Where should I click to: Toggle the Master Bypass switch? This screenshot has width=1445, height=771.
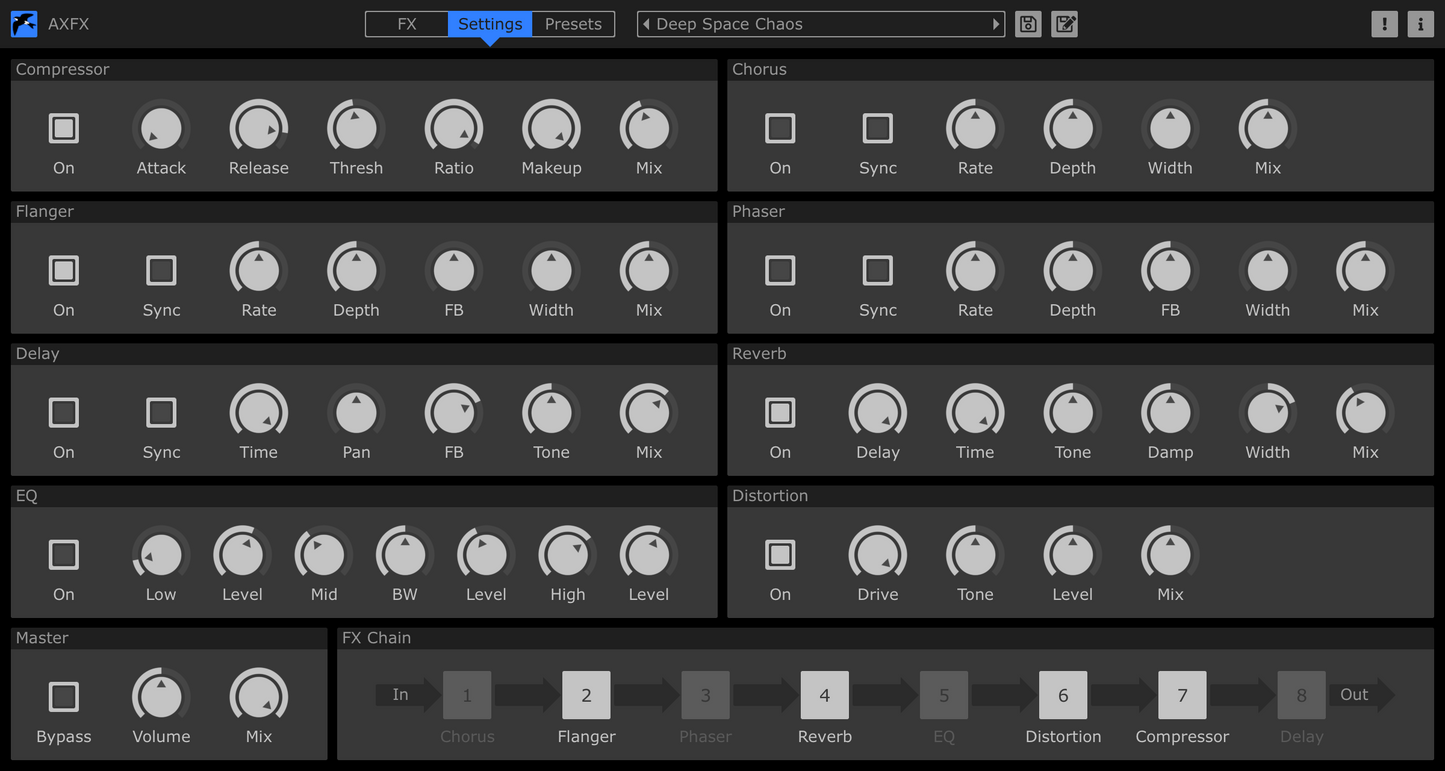(64, 696)
